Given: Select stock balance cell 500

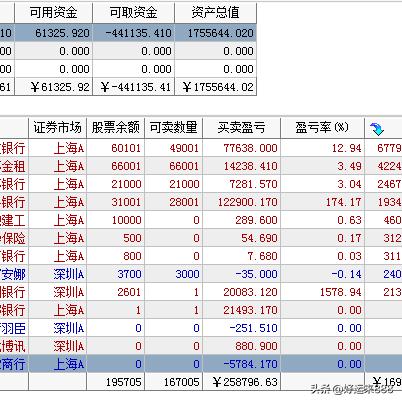Looking at the screenshot, I should pos(115,238).
